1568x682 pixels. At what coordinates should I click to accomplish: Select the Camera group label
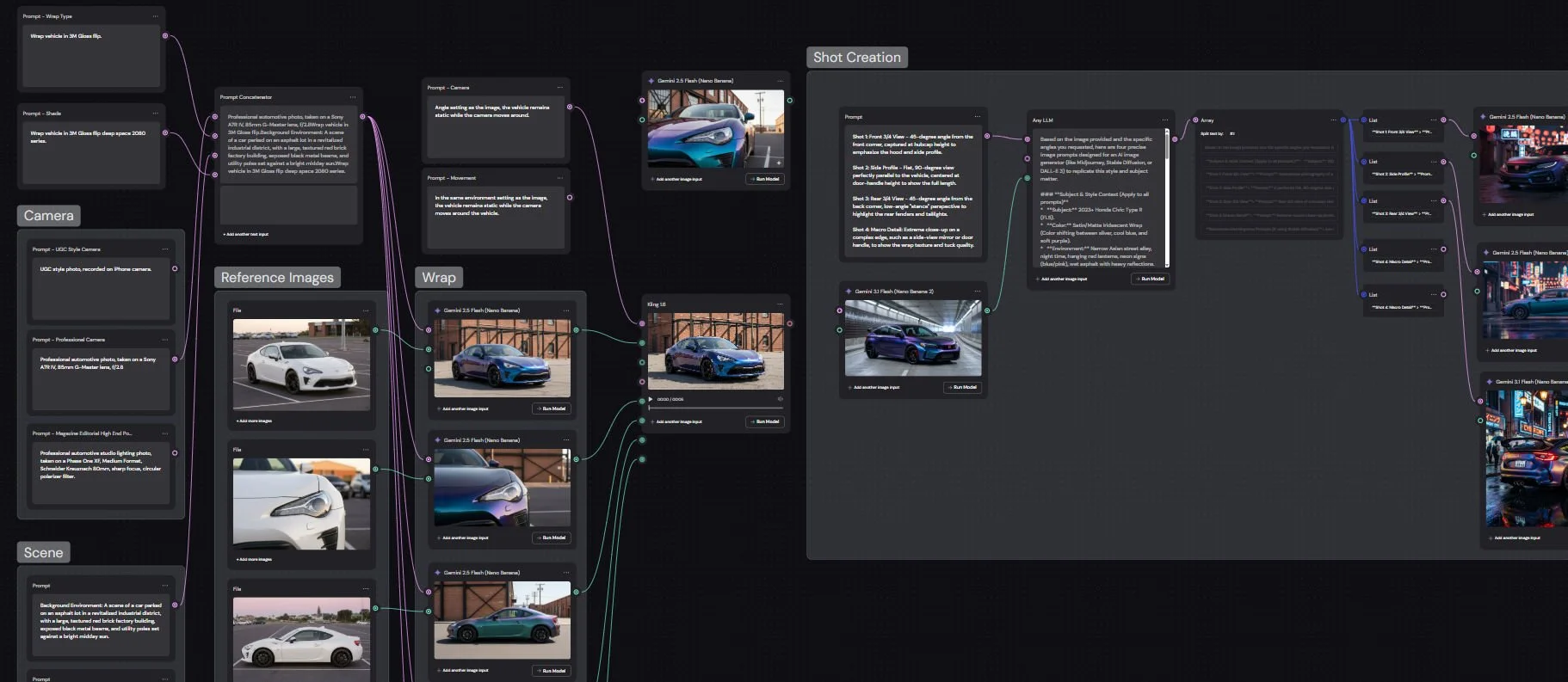point(49,216)
